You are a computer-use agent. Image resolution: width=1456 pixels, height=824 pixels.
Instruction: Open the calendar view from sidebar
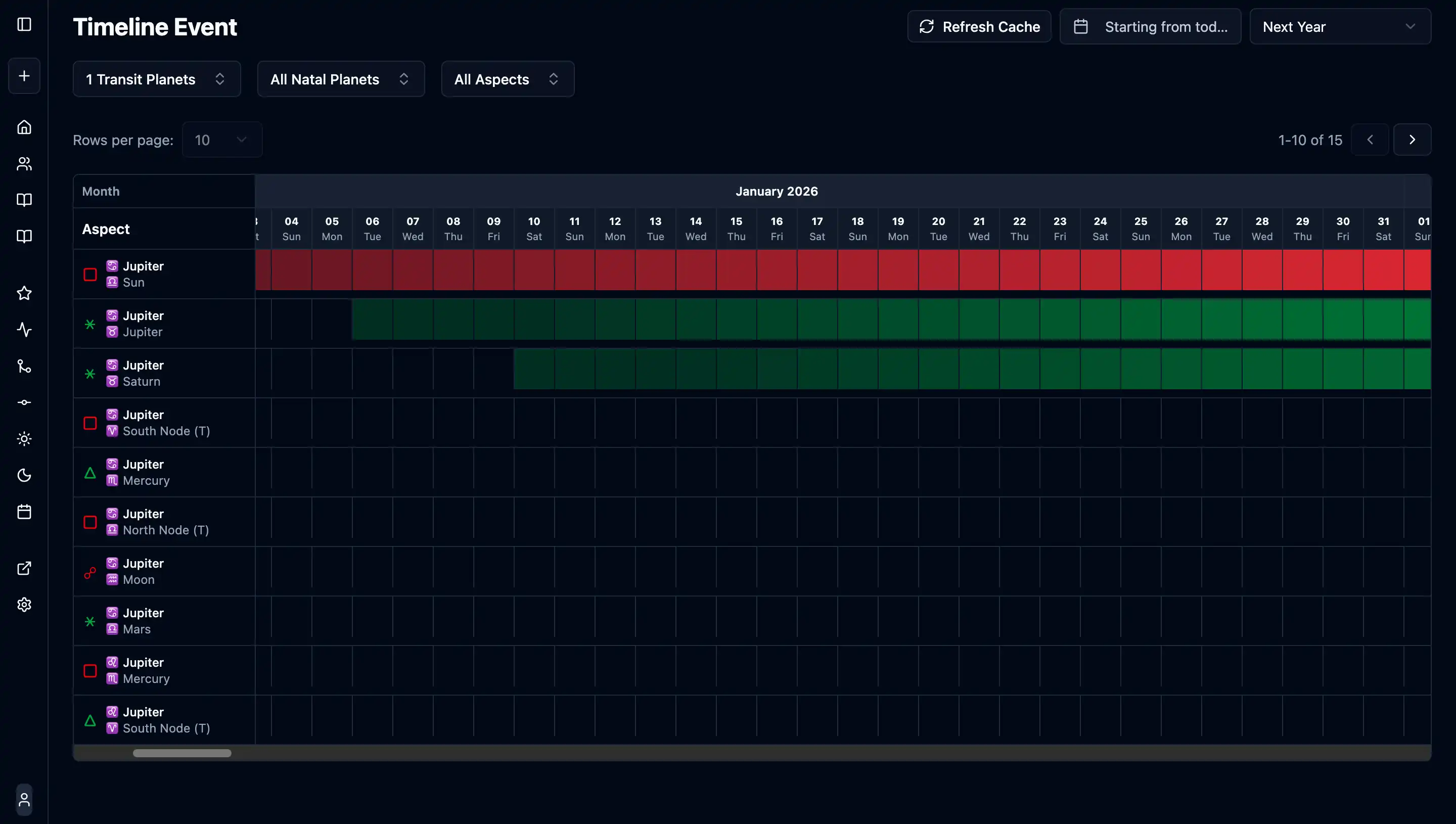(x=24, y=511)
